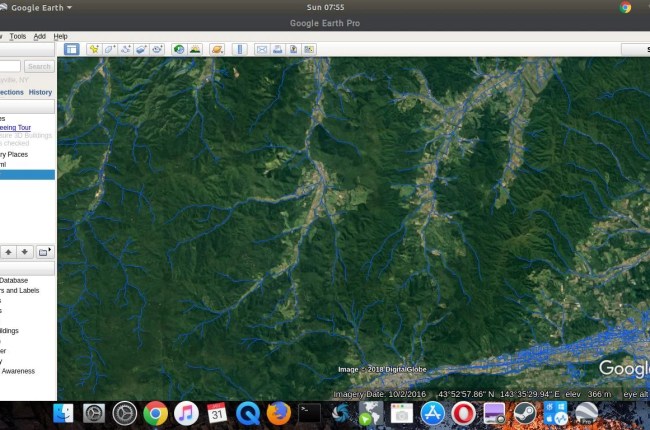Add an image overlay from the toolbar
Screen dimensions: 650x430
click(x=141, y=49)
